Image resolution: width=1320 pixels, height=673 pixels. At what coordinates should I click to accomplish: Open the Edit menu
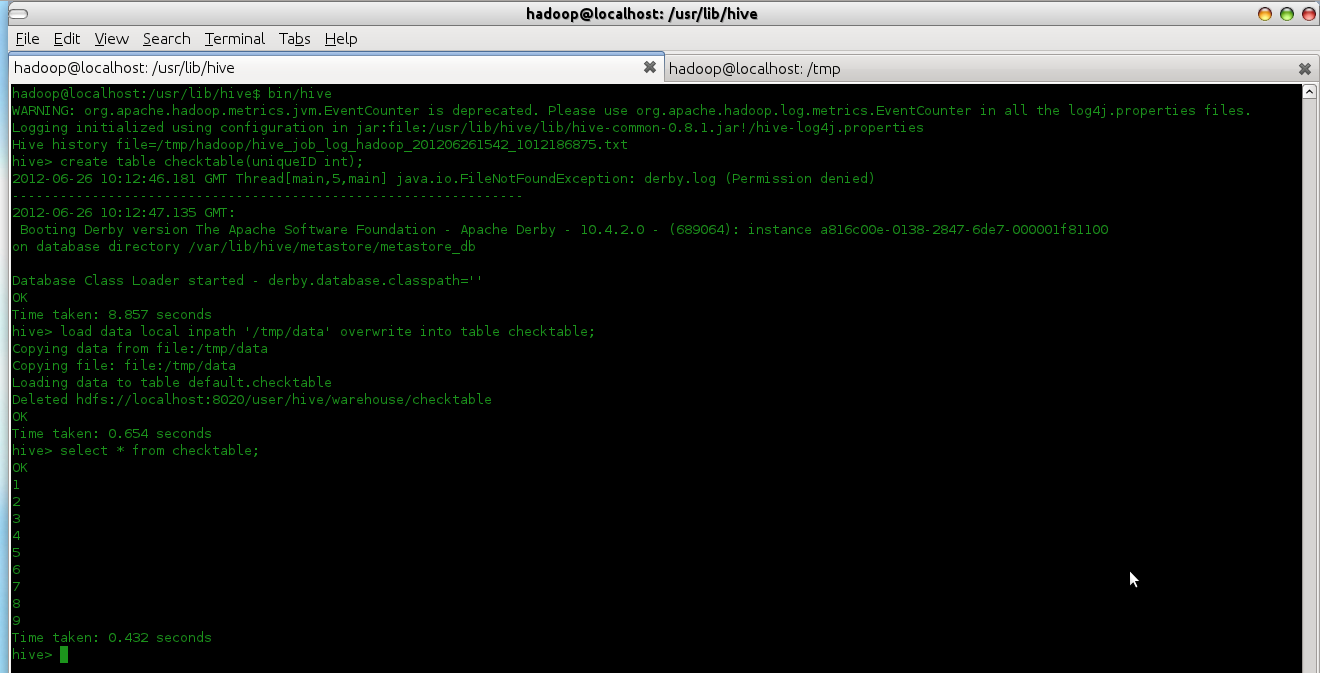[67, 39]
